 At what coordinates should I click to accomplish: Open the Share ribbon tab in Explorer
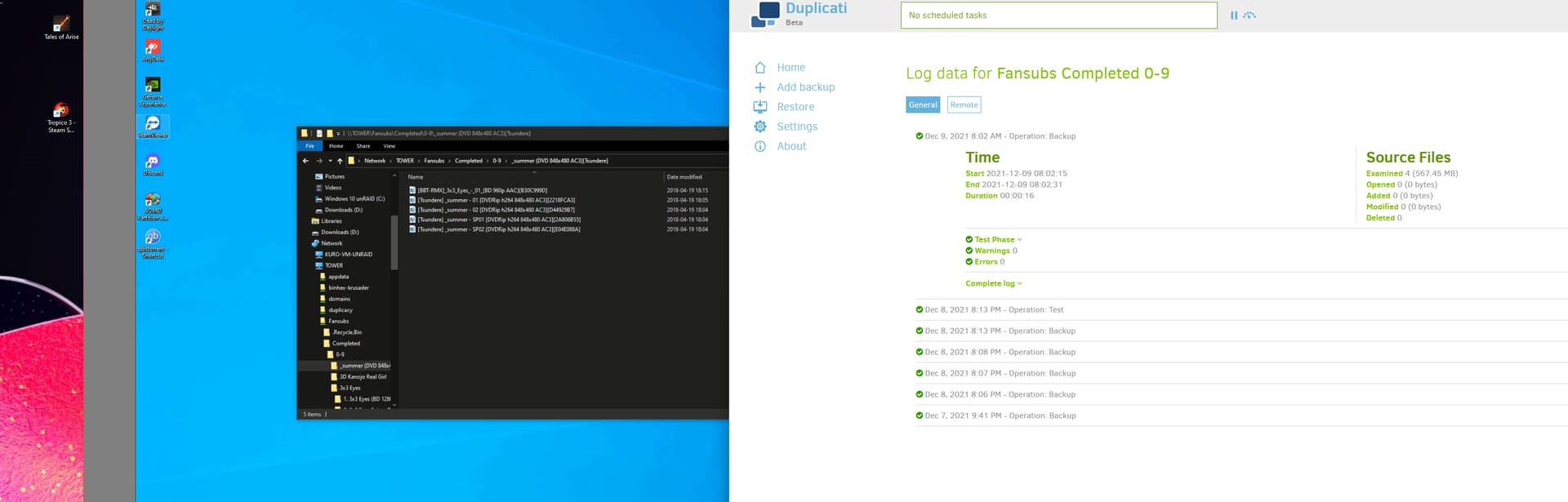coord(363,146)
